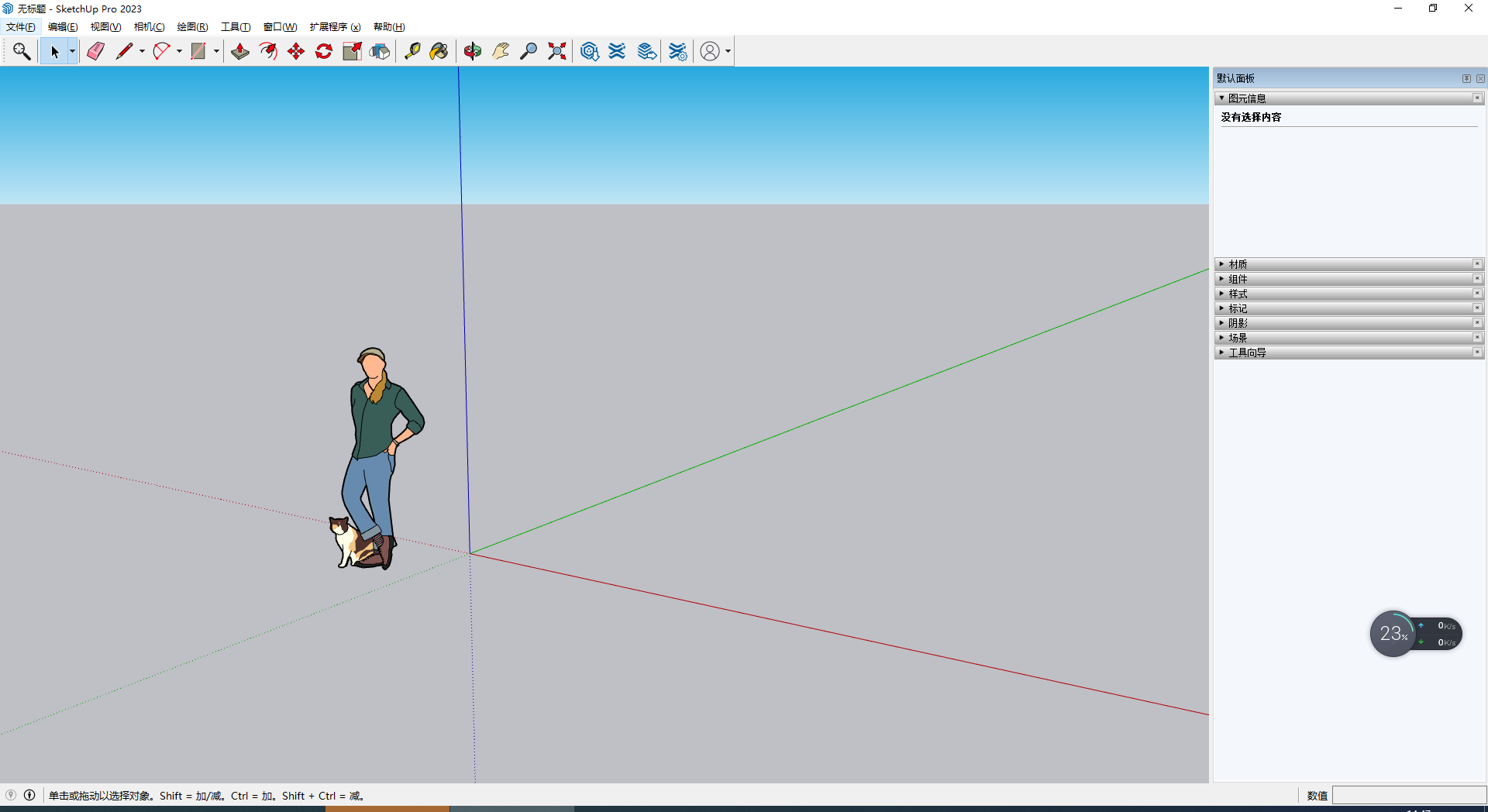
Task: Activate the Push/Pull tool
Action: (x=240, y=51)
